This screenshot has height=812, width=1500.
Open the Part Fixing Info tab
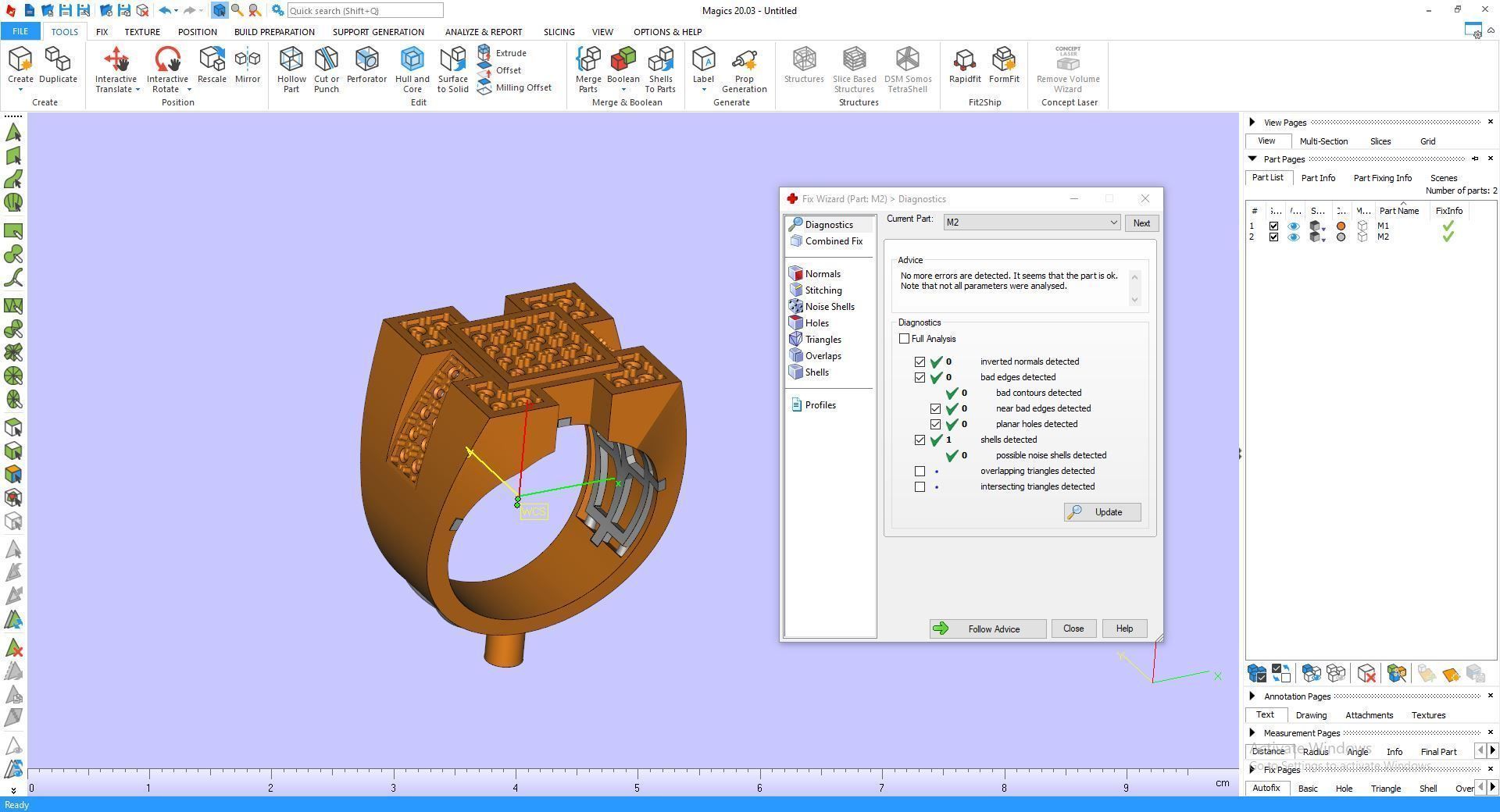pos(1382,178)
